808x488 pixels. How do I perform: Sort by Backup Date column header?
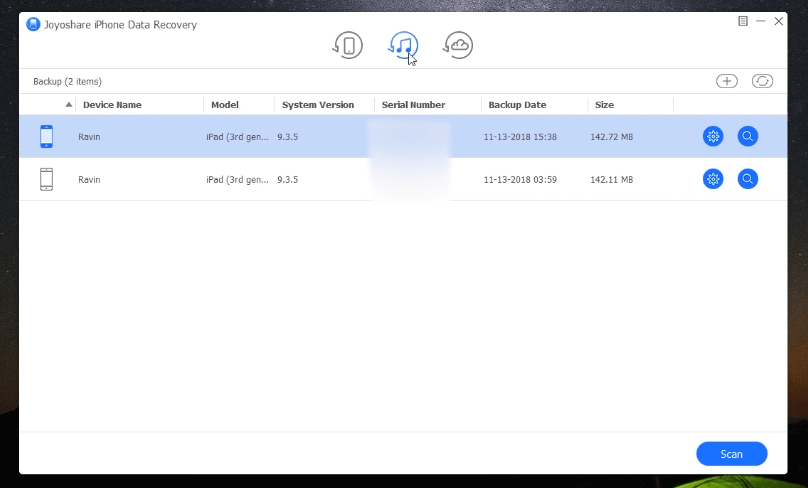click(x=517, y=105)
